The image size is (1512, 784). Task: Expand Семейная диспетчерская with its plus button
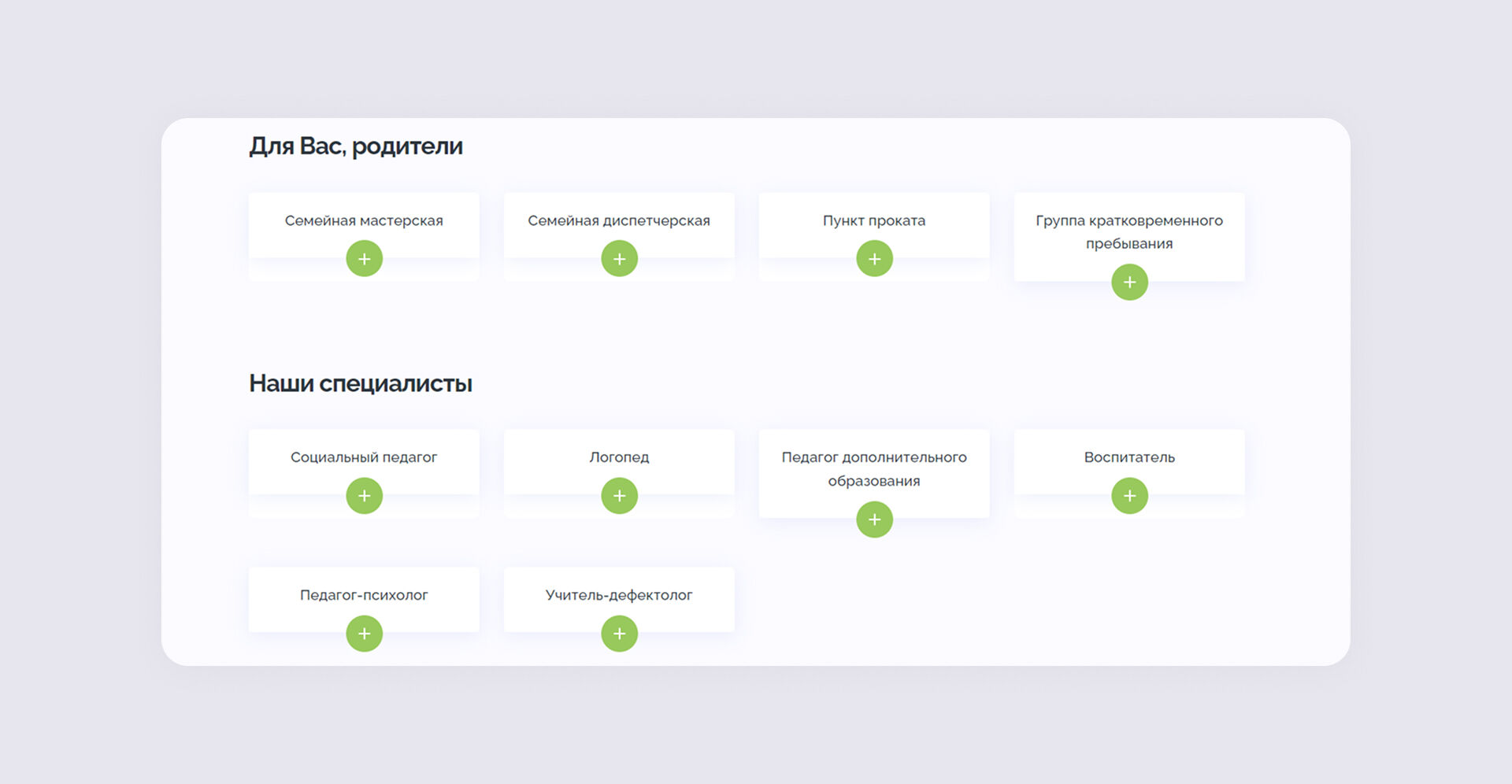pyautogui.click(x=619, y=259)
